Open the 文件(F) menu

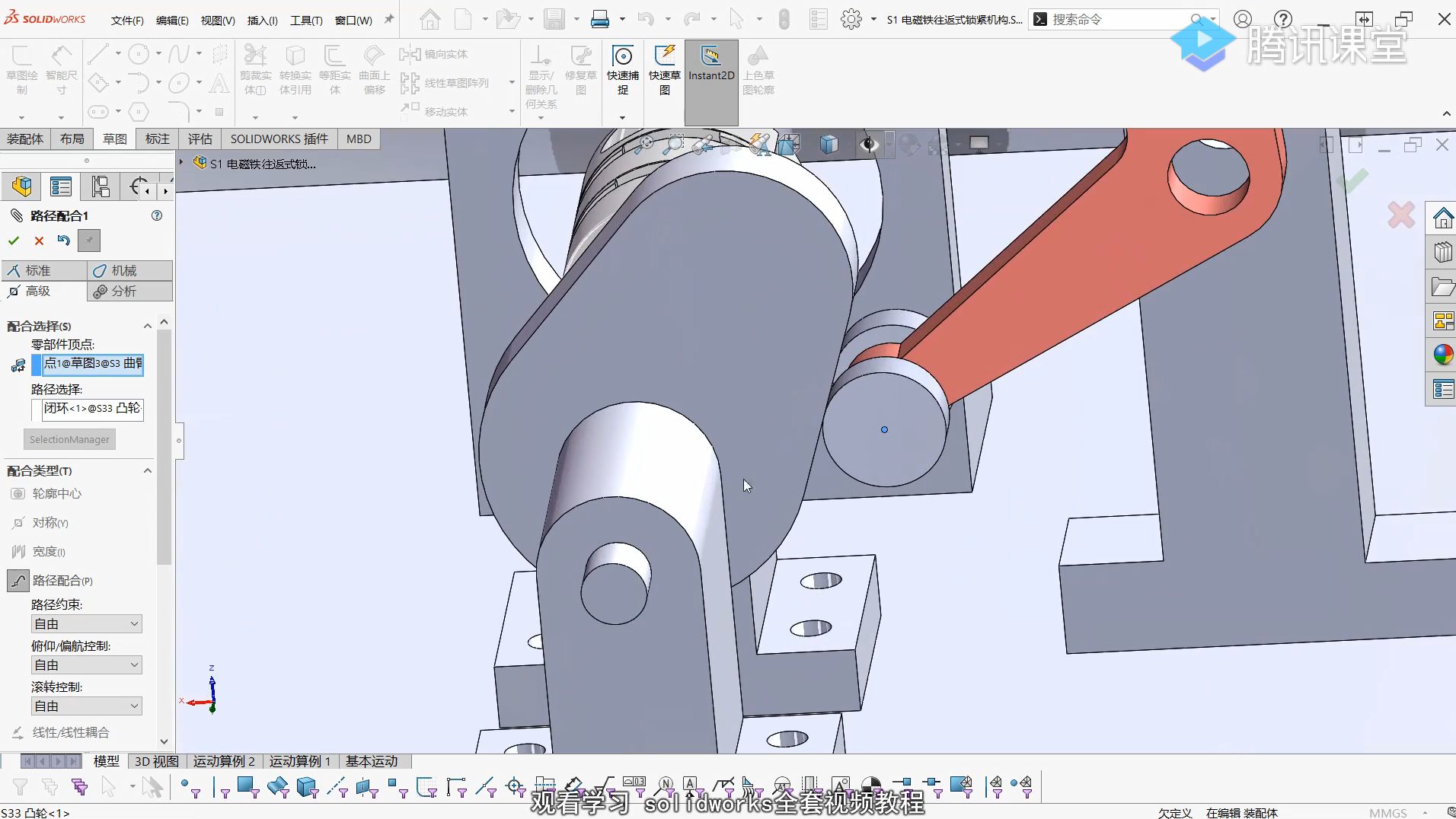coord(127,20)
